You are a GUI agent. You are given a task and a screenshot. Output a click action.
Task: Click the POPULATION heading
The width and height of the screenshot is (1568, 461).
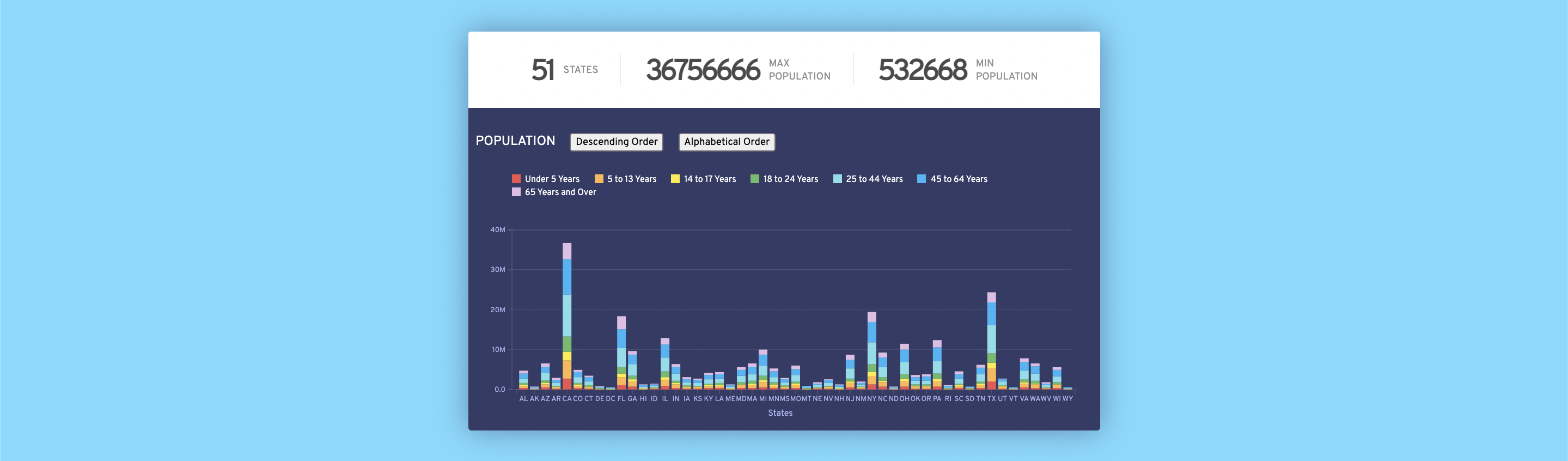516,141
